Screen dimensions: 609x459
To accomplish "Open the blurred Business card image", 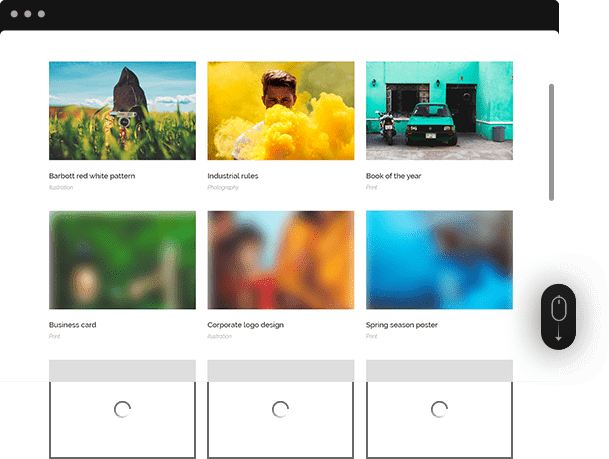I will coord(122,260).
